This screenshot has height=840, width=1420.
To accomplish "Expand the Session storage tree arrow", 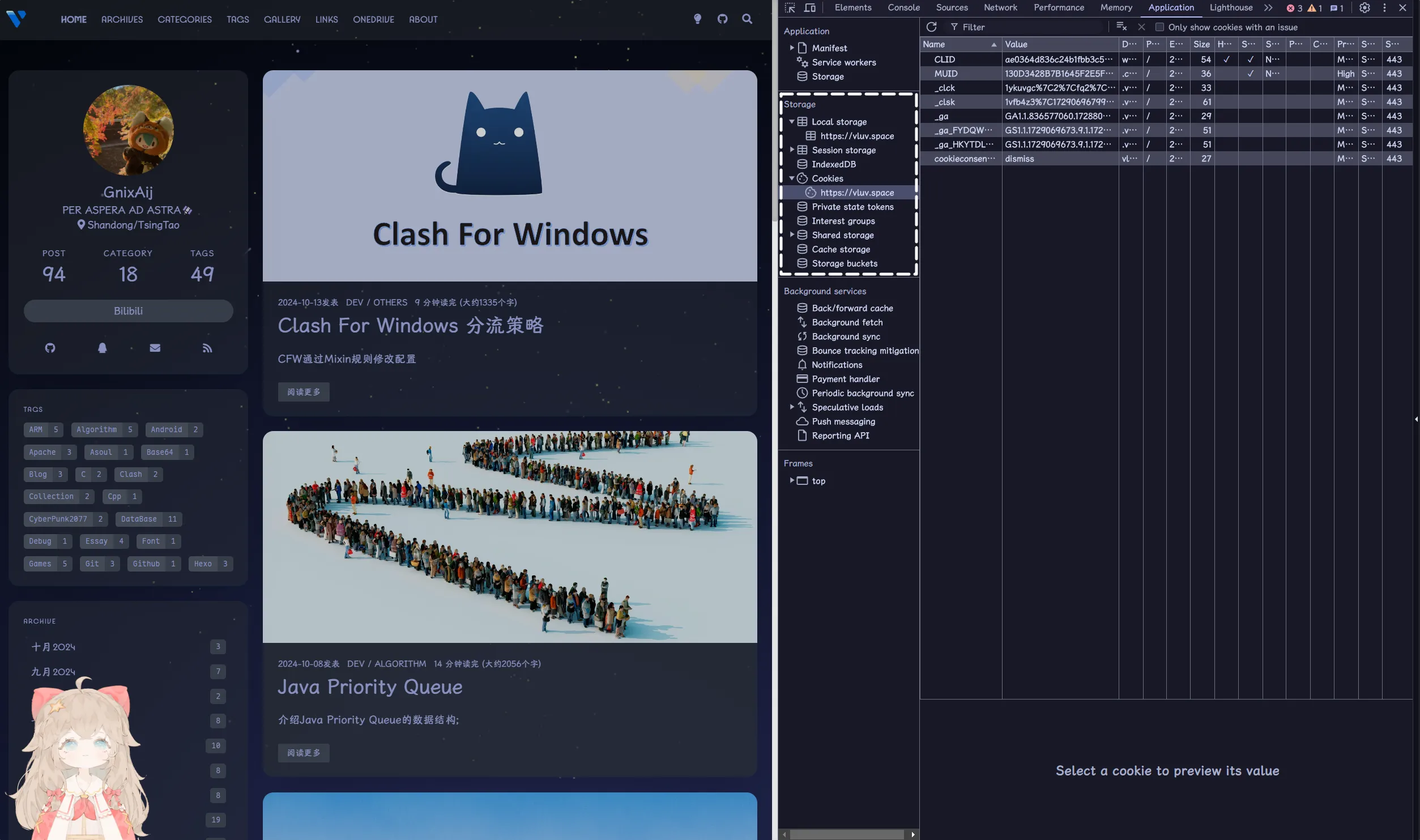I will pos(791,150).
